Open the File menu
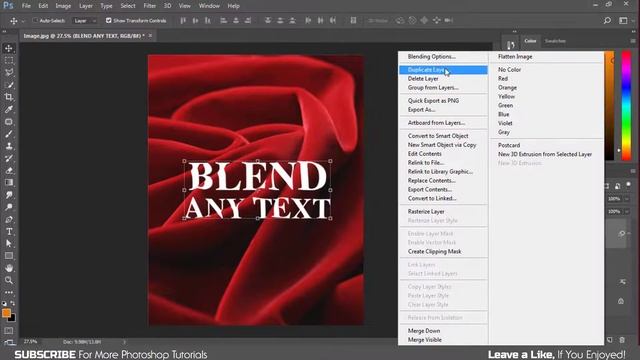The image size is (640, 360). click(x=26, y=6)
